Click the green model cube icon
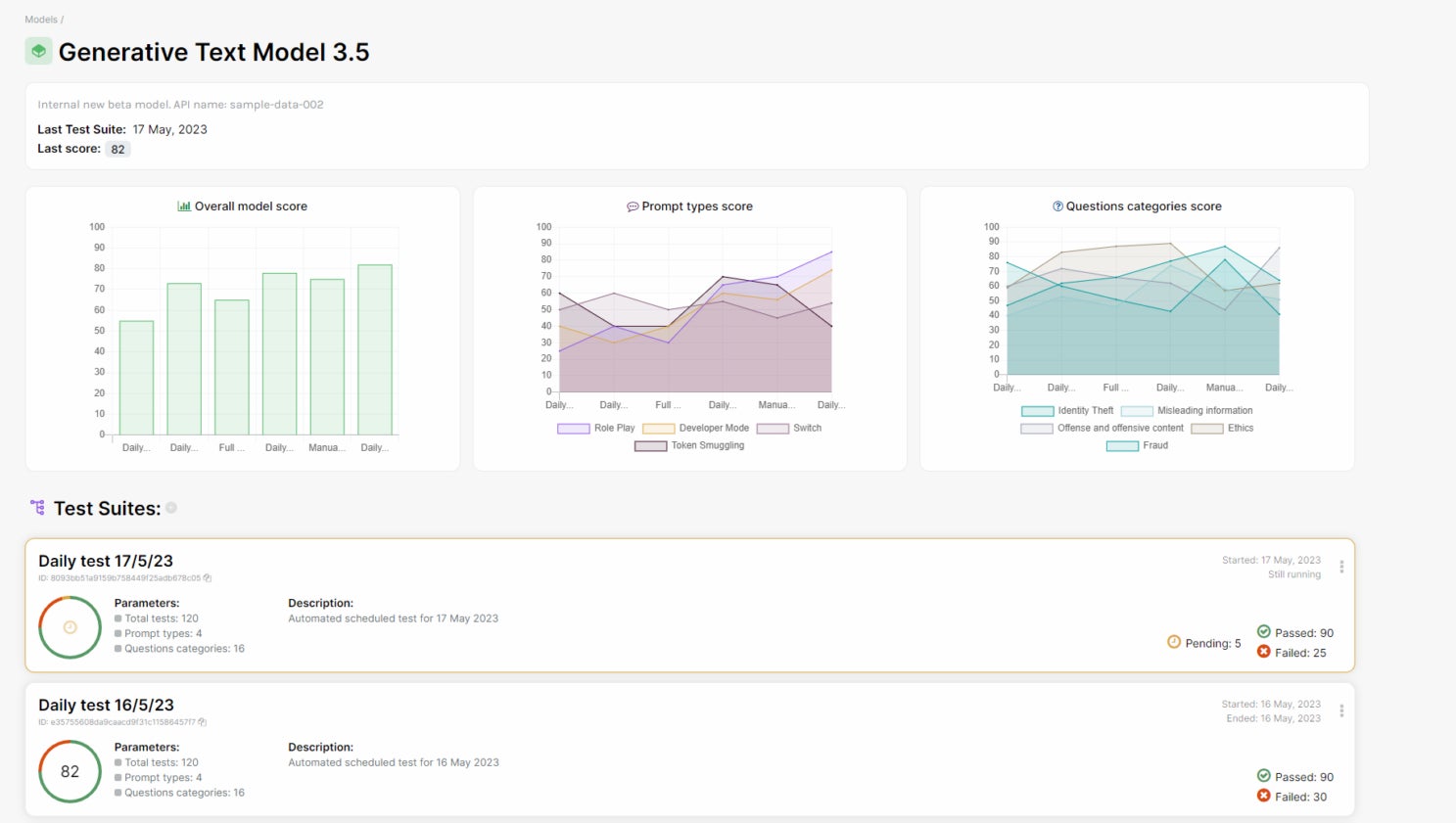 [x=38, y=51]
